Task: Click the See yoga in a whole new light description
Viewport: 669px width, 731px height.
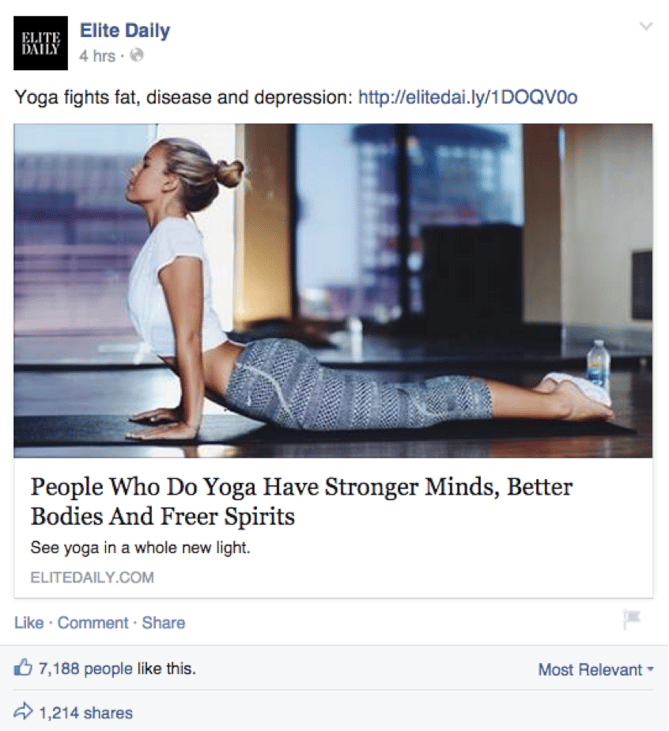Action: coord(140,547)
